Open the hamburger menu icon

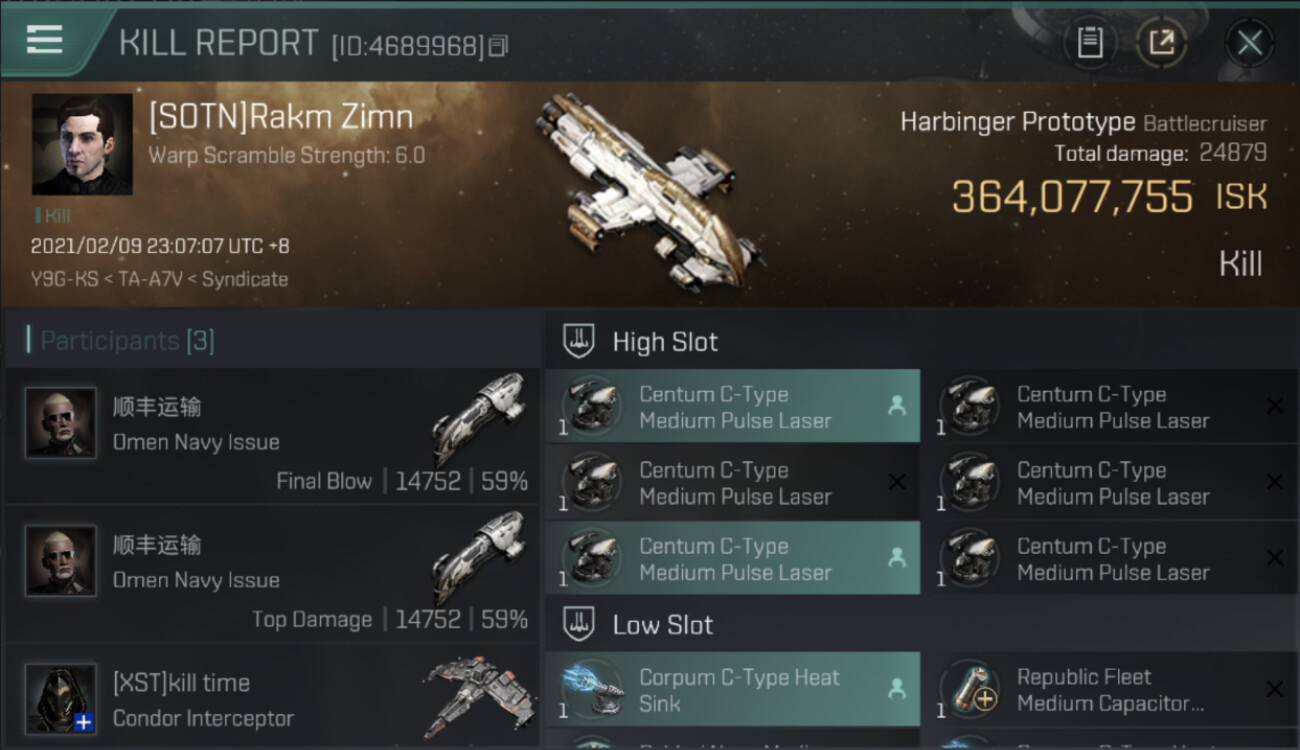click(45, 40)
